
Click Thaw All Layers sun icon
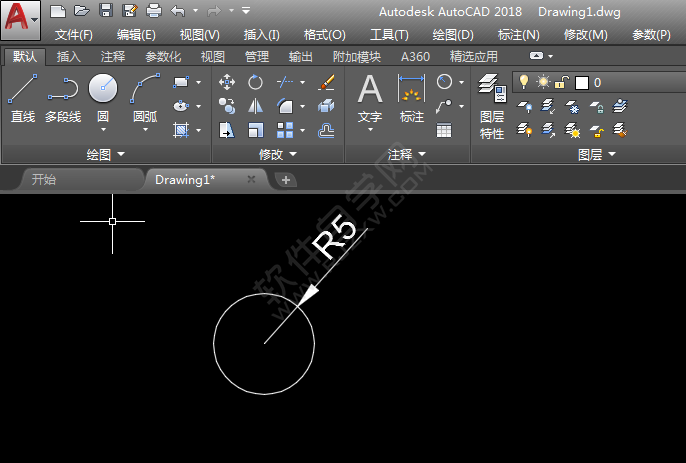(x=572, y=130)
